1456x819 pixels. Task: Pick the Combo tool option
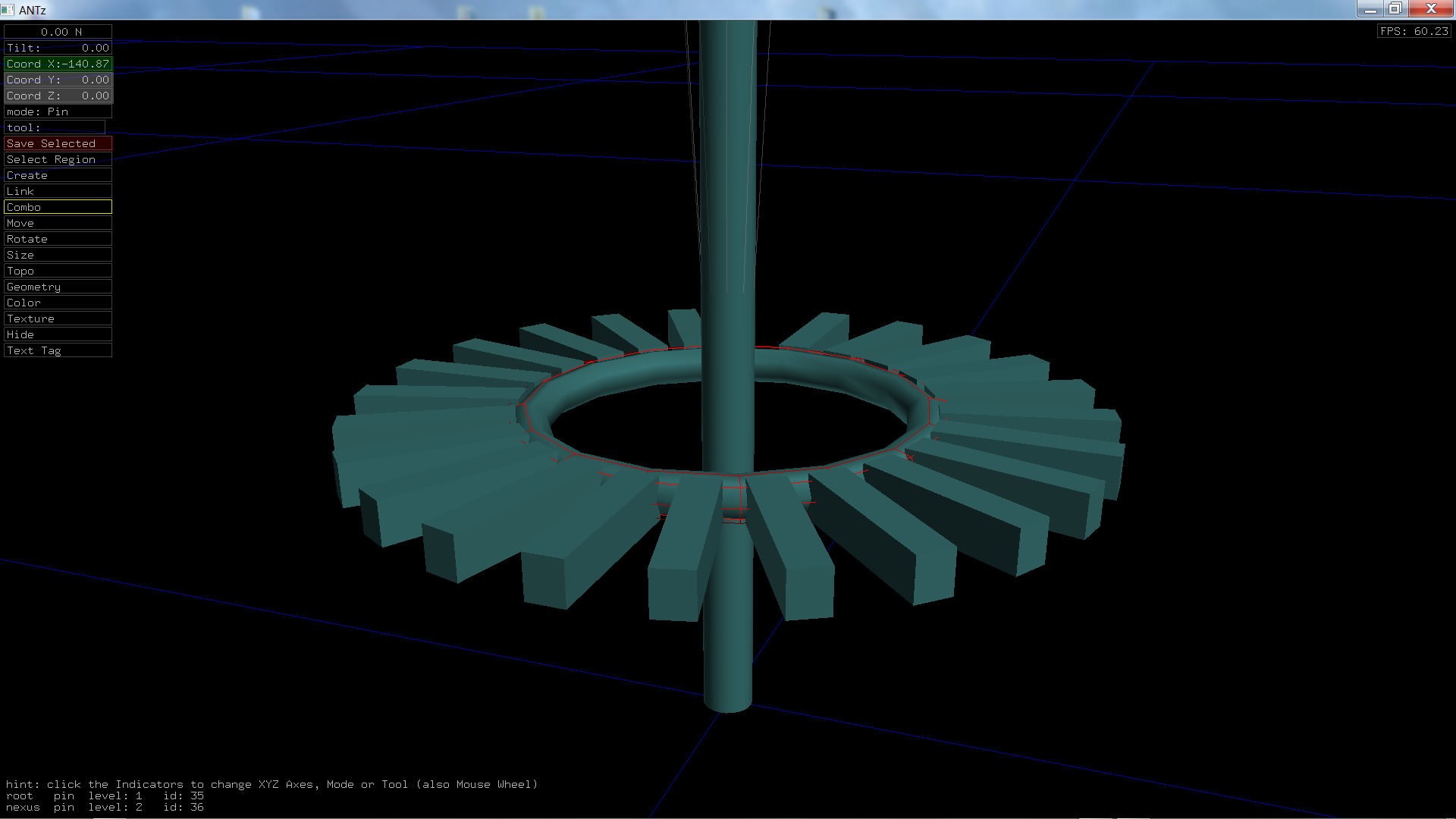pyautogui.click(x=58, y=207)
